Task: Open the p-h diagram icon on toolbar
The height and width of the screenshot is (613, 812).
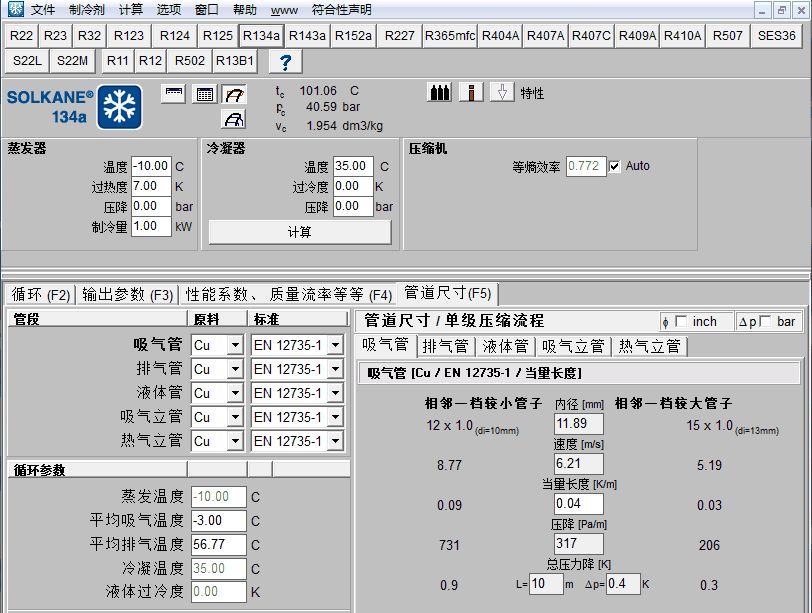Action: coord(236,93)
